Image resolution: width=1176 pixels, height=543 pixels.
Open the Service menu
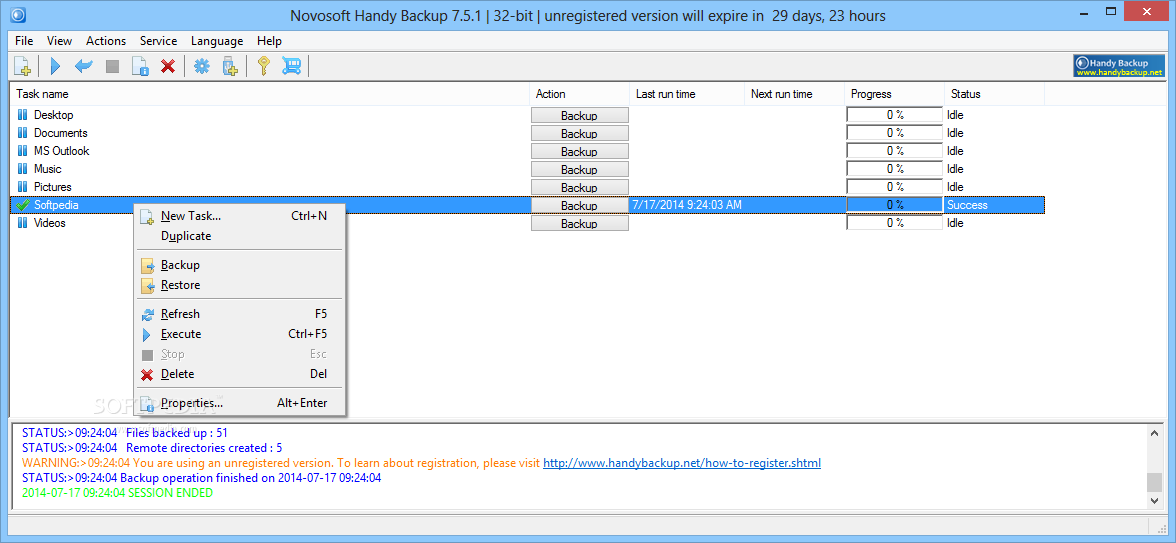[x=158, y=41]
